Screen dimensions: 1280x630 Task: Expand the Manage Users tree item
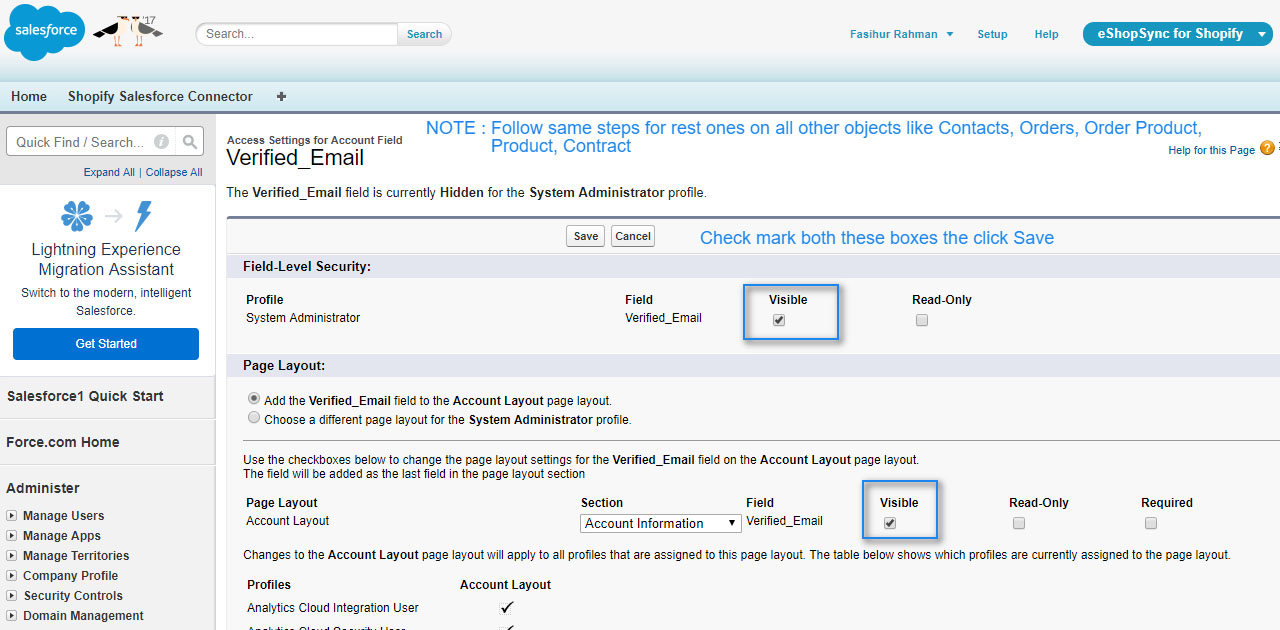coord(12,516)
